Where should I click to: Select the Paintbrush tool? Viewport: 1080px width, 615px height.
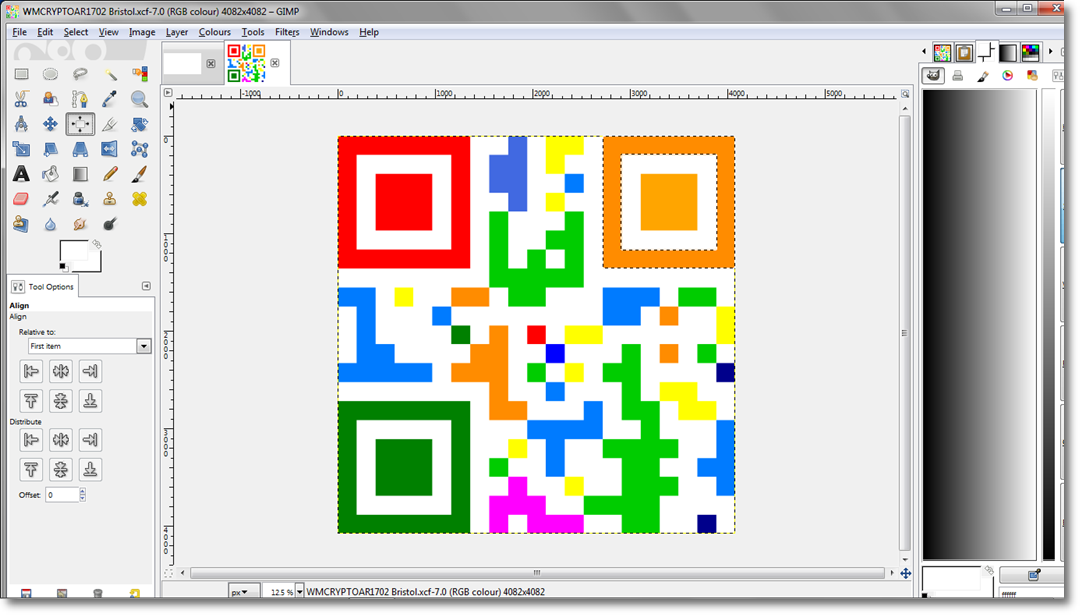139,174
